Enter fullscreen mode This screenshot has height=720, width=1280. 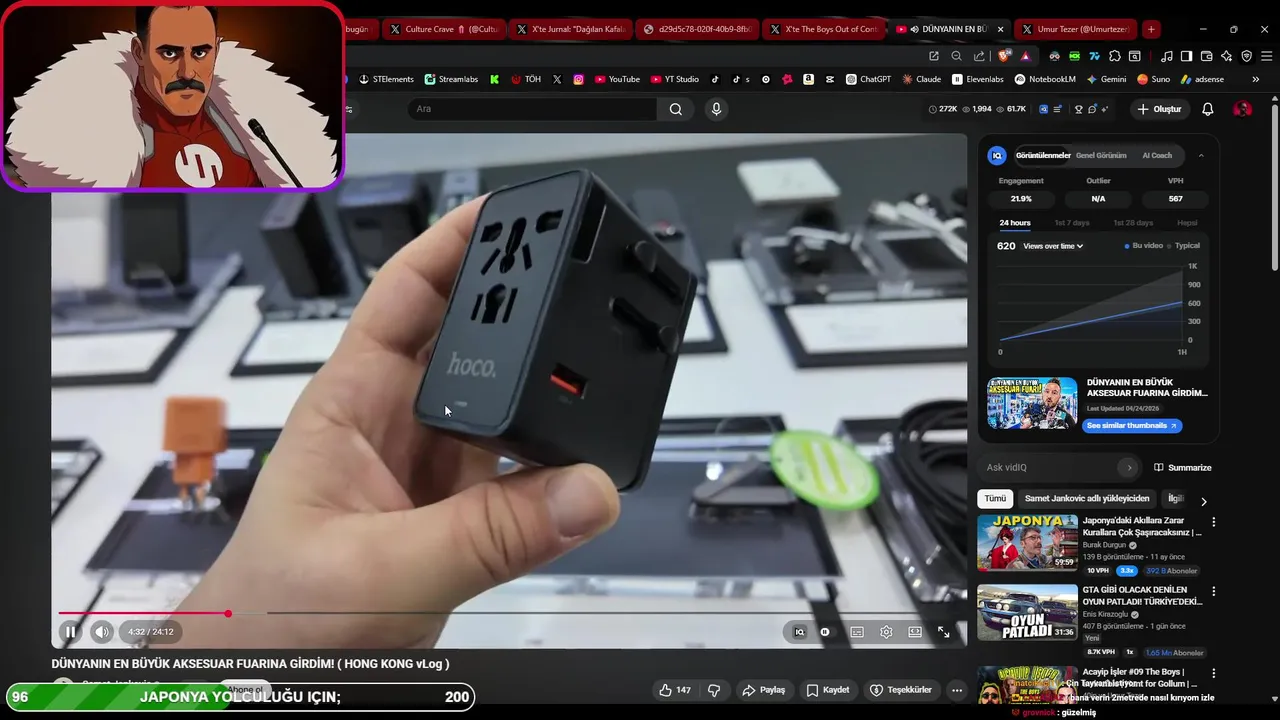[x=943, y=632]
